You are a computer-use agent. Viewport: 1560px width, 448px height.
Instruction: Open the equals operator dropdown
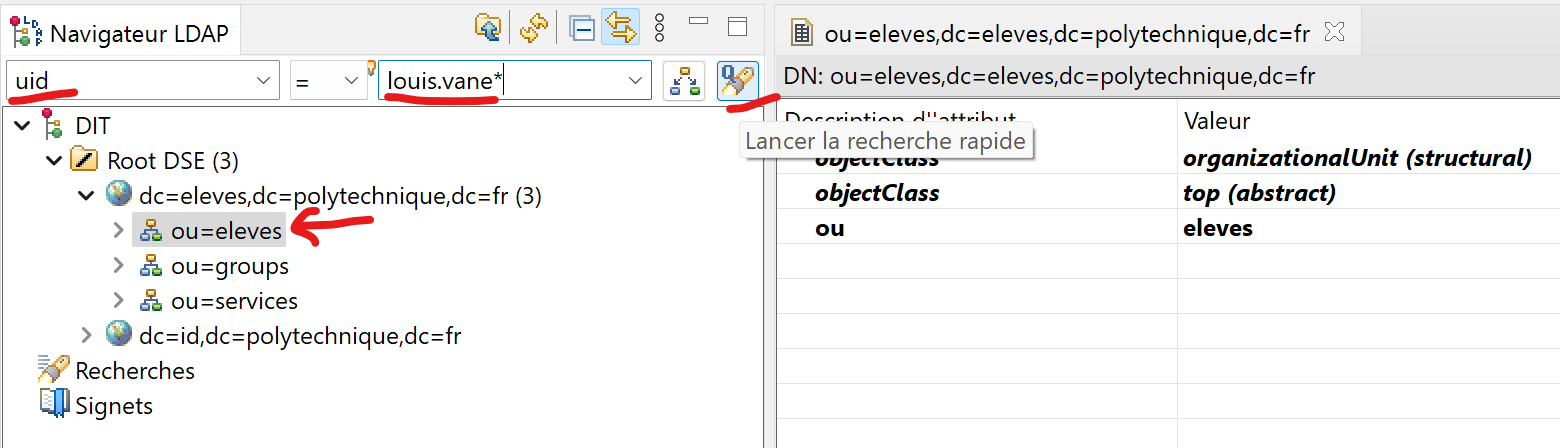tap(350, 81)
